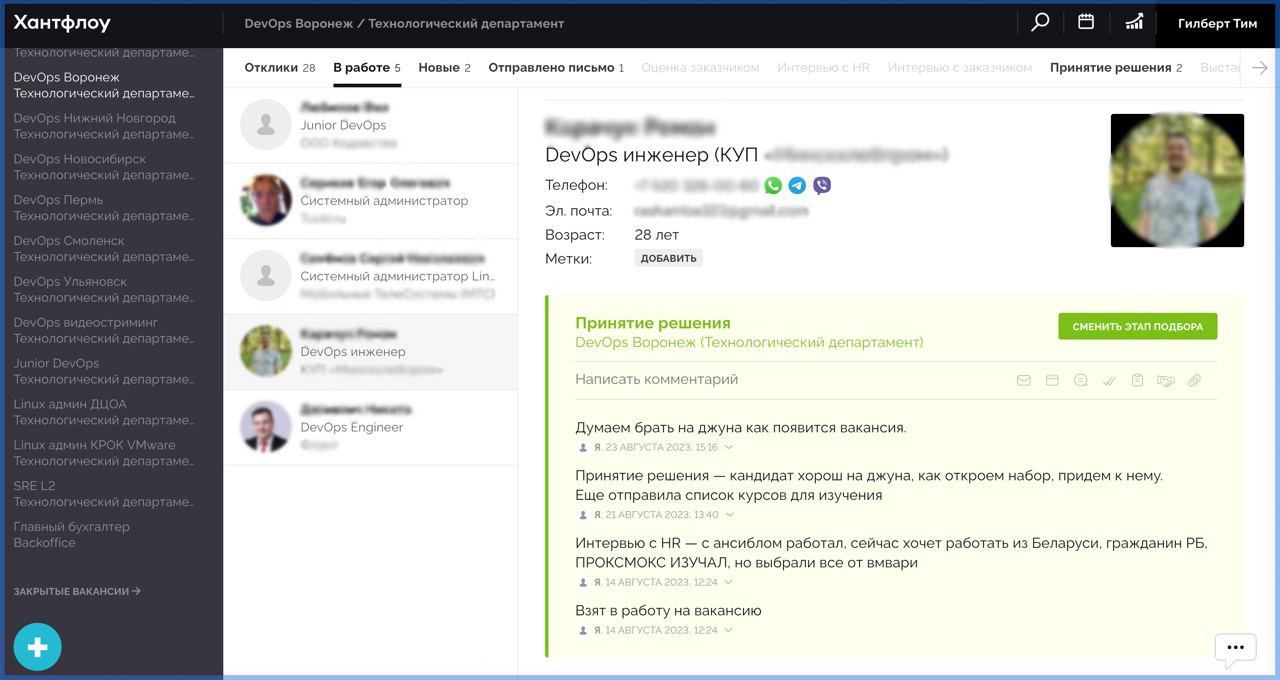Expand options for the 21 августа 2023 comment
Image resolution: width=1280 pixels, height=680 pixels.
(729, 515)
